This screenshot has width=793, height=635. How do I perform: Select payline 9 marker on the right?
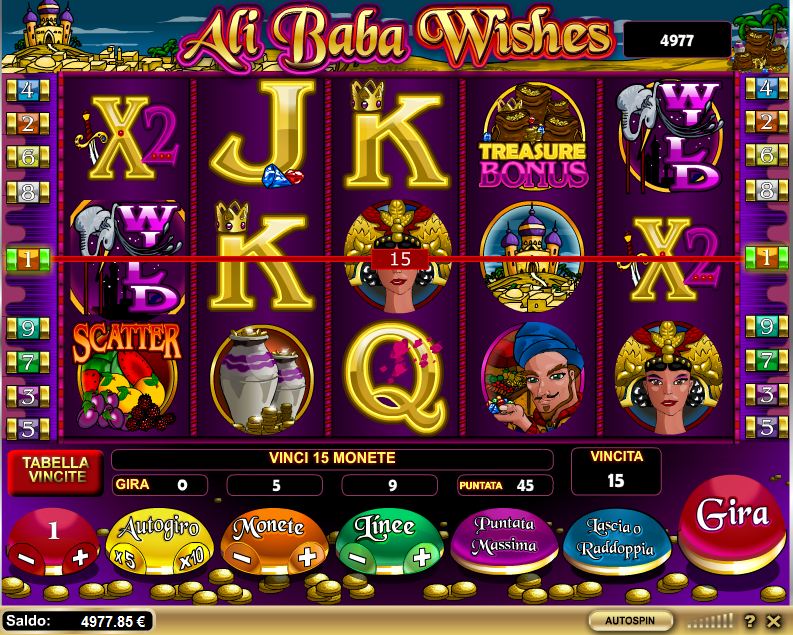(766, 327)
